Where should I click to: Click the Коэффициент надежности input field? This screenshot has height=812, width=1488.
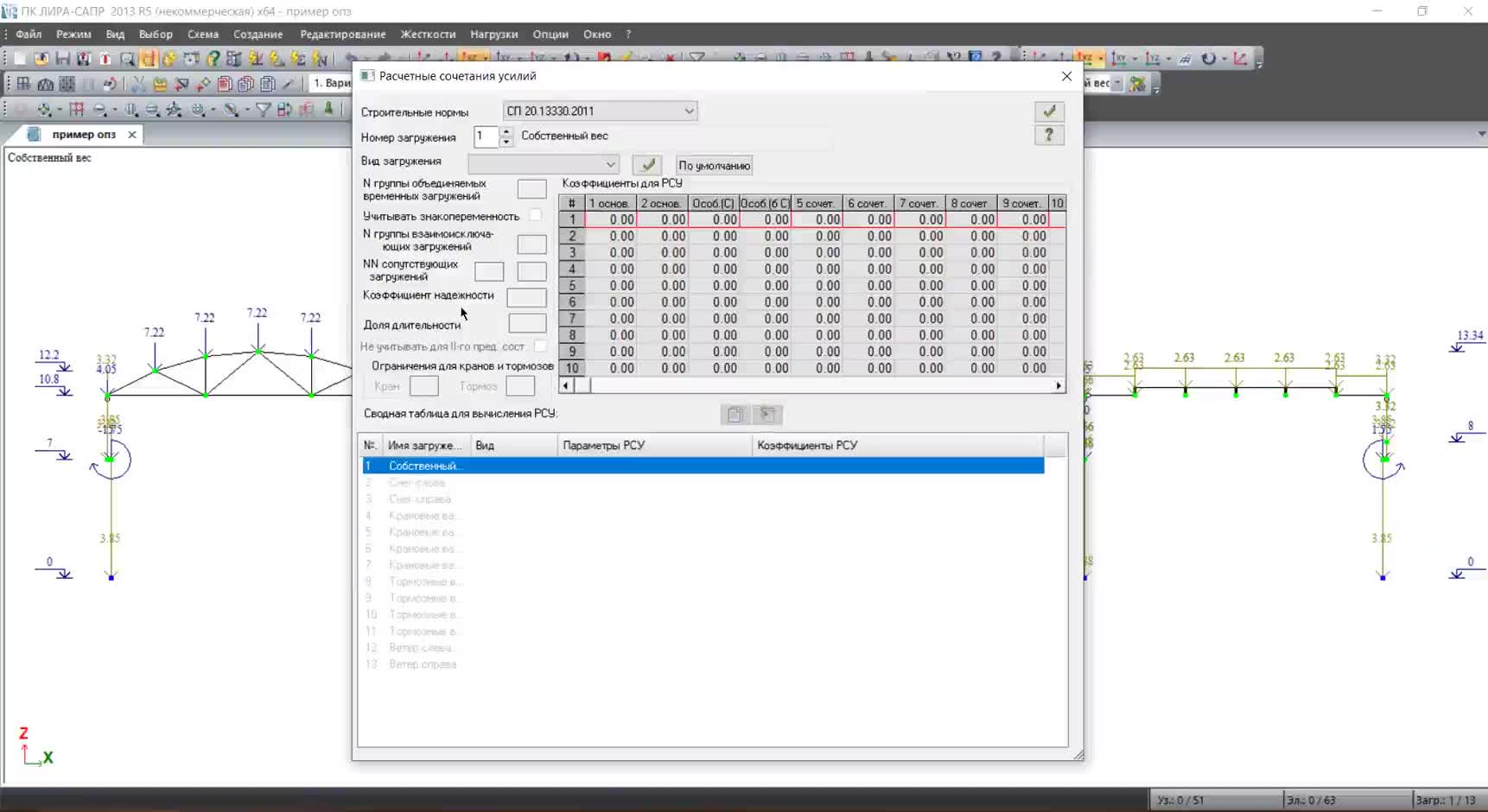click(526, 298)
